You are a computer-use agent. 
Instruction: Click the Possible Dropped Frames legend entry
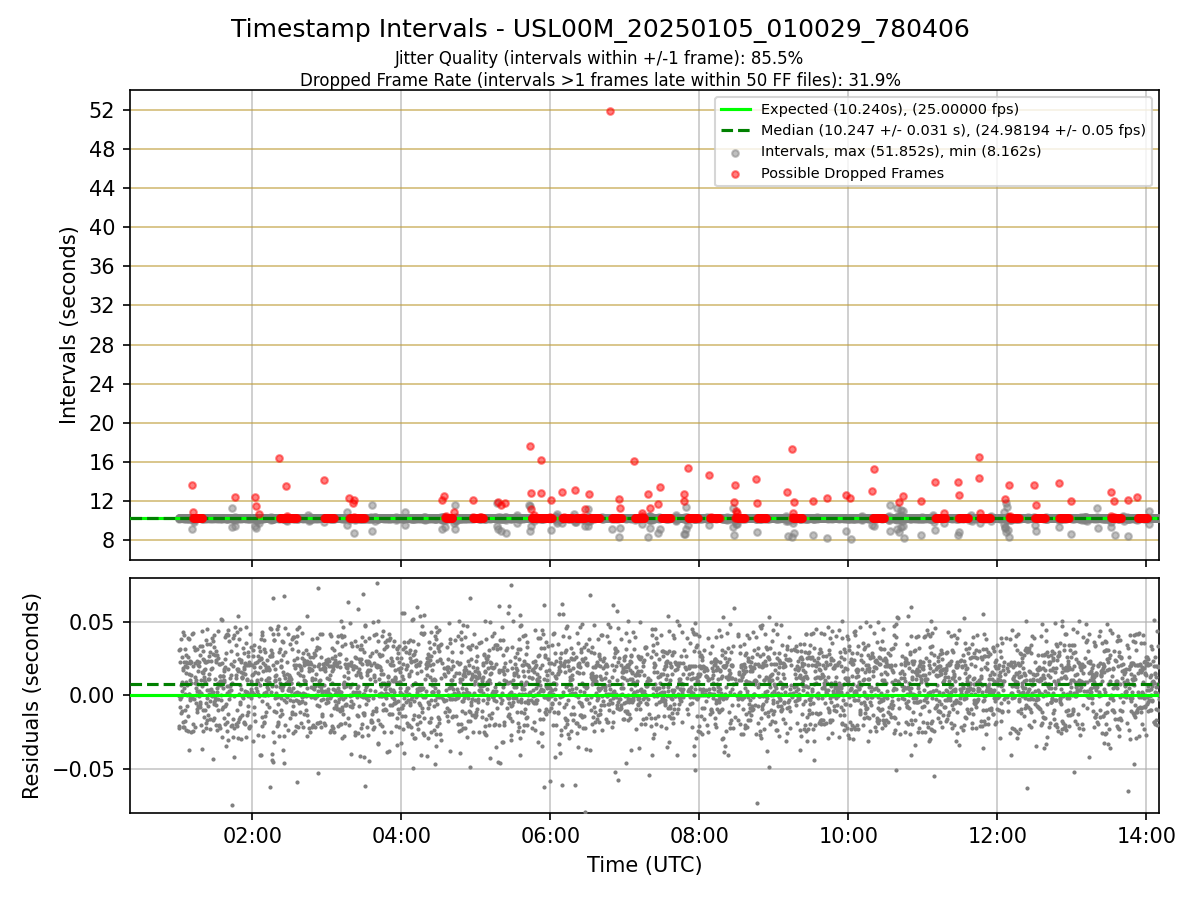(852, 173)
